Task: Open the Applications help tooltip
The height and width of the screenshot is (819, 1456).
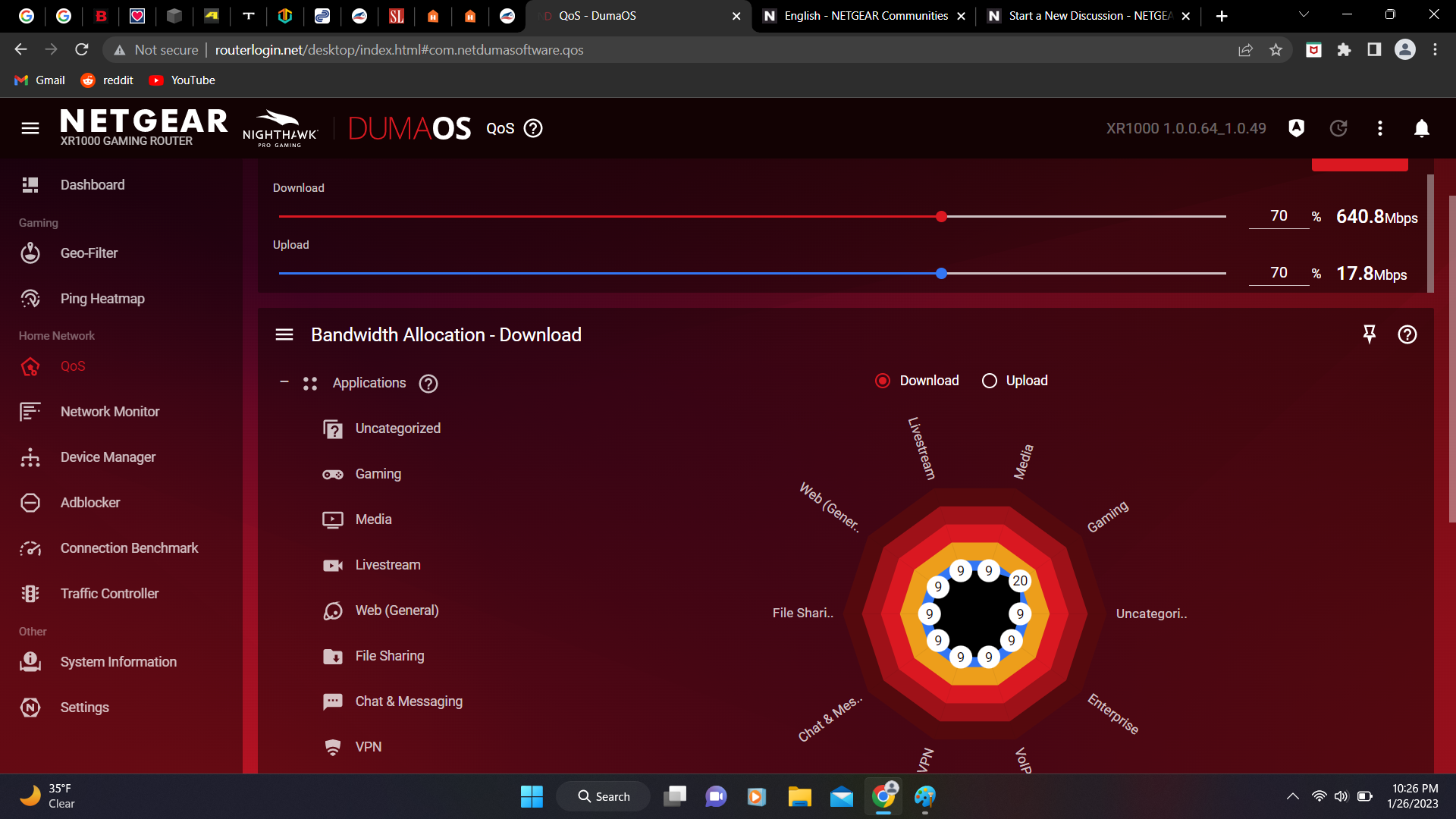Action: 428,384
